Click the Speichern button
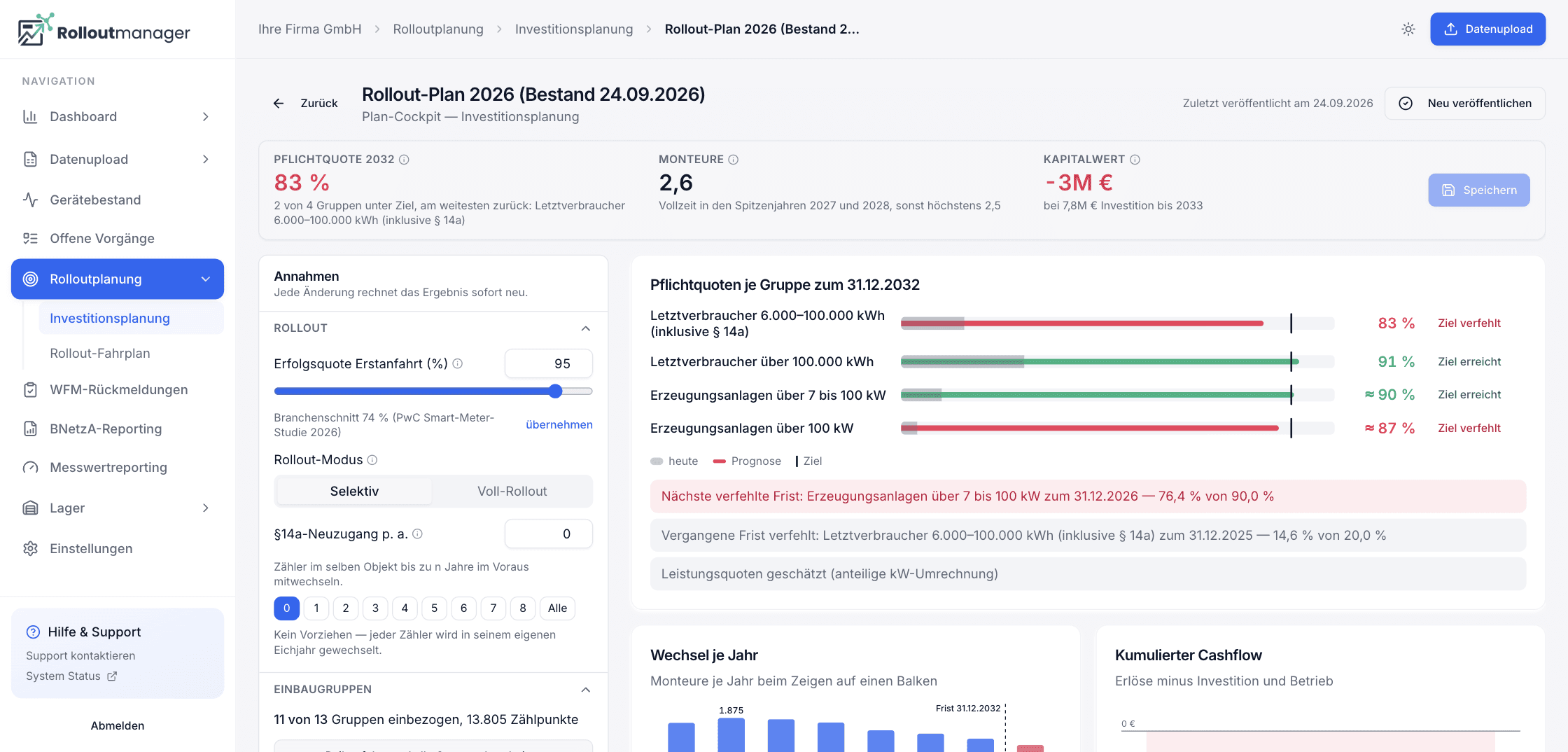This screenshot has height=752, width=1568. point(1479,190)
